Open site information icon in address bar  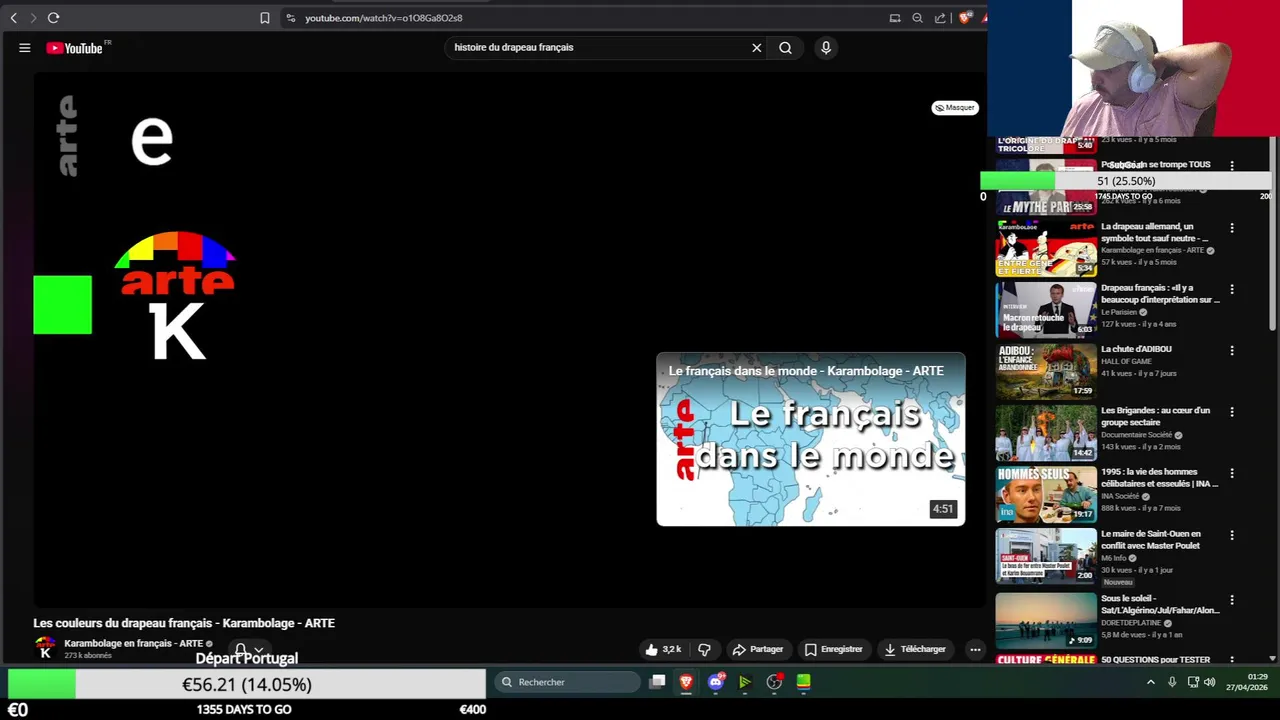click(290, 18)
